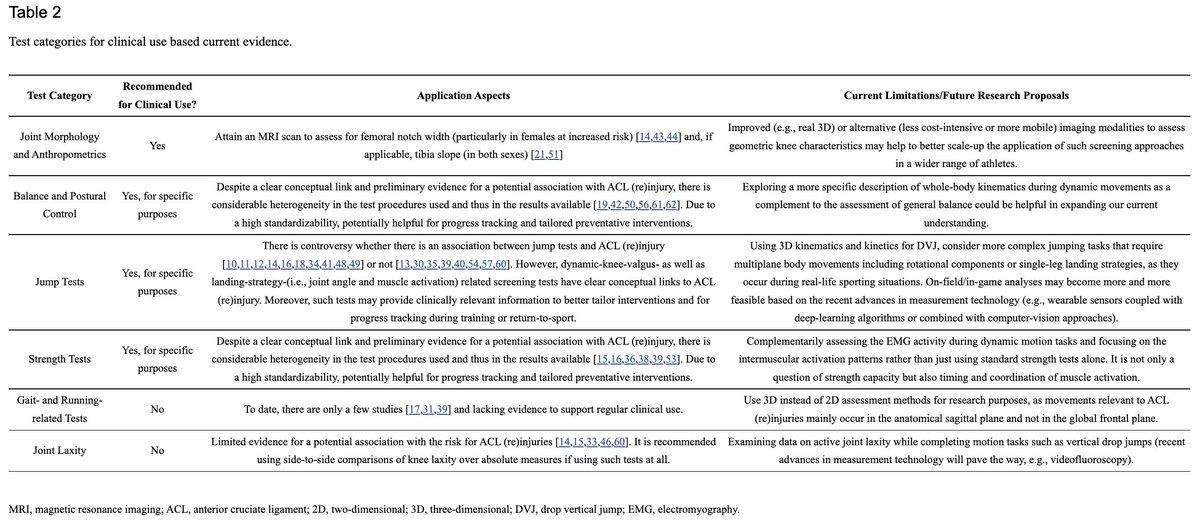
Task: Open reference 30 in Jump Tests row
Action: click(x=419, y=264)
